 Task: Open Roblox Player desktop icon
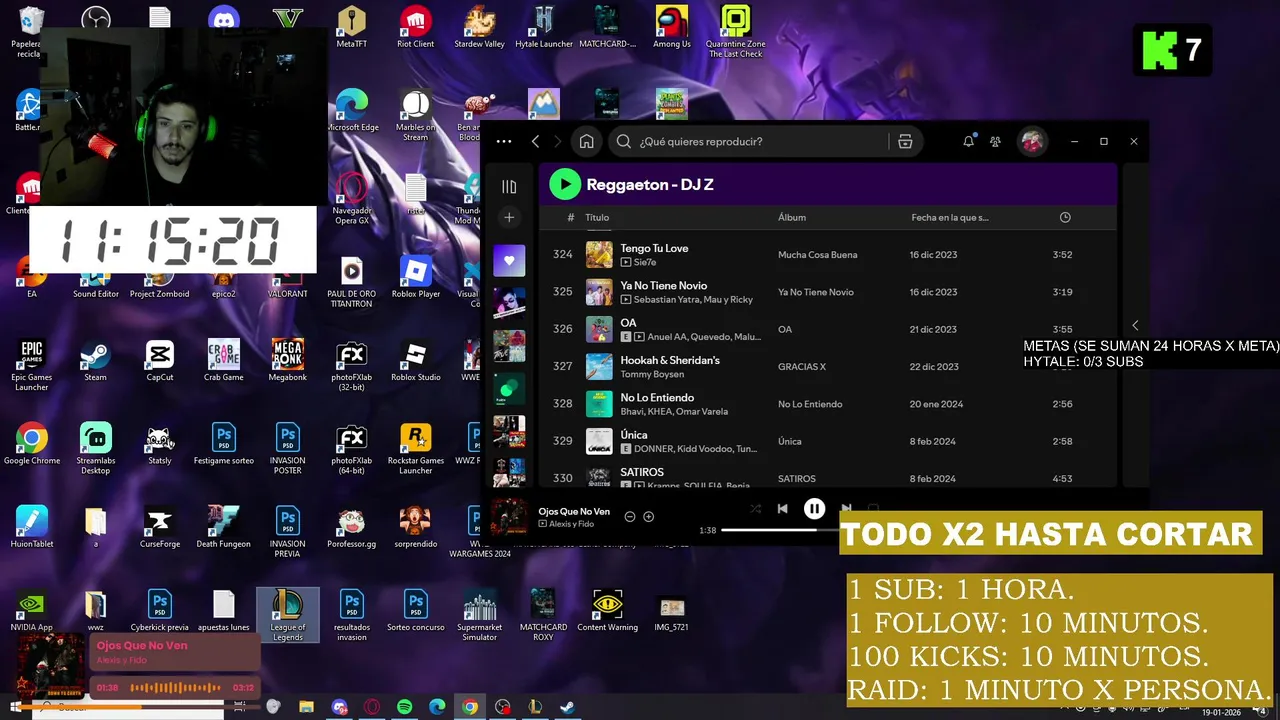click(415, 278)
